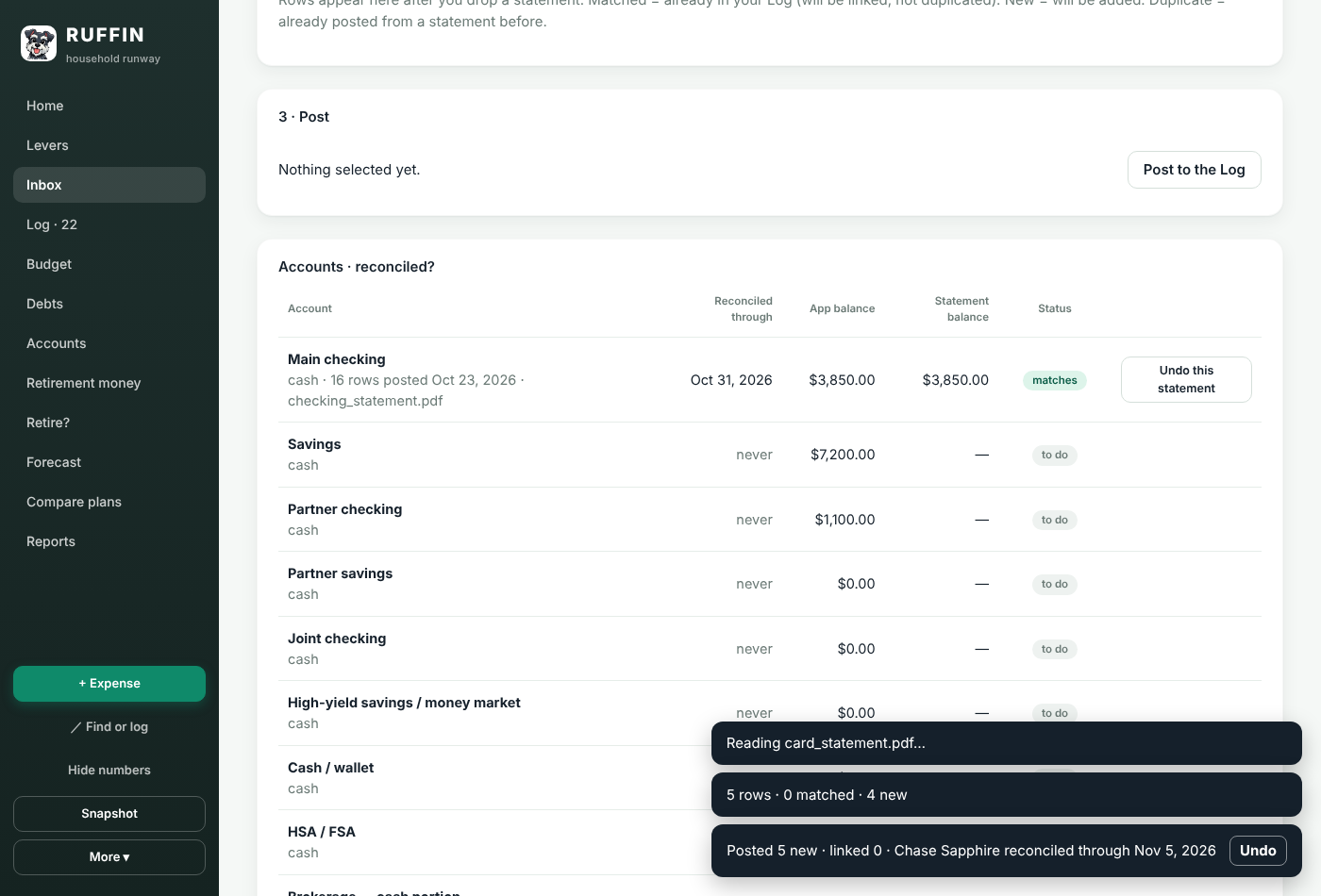The width and height of the screenshot is (1321, 896).
Task: Click the HSA / FSA account
Action: tap(322, 832)
